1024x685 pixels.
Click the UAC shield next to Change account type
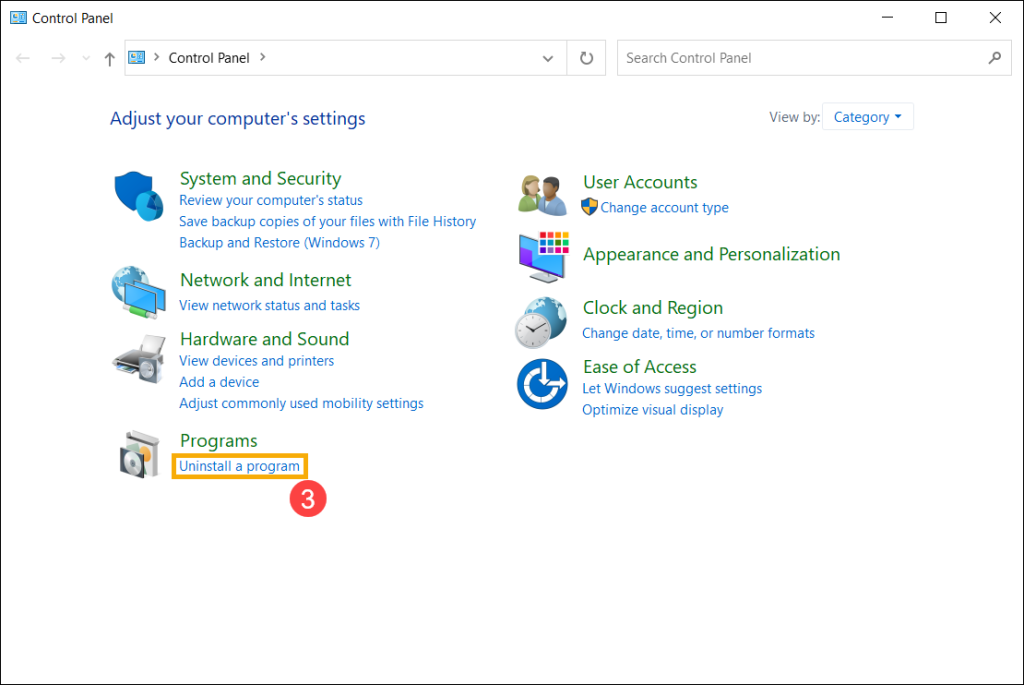coord(589,207)
